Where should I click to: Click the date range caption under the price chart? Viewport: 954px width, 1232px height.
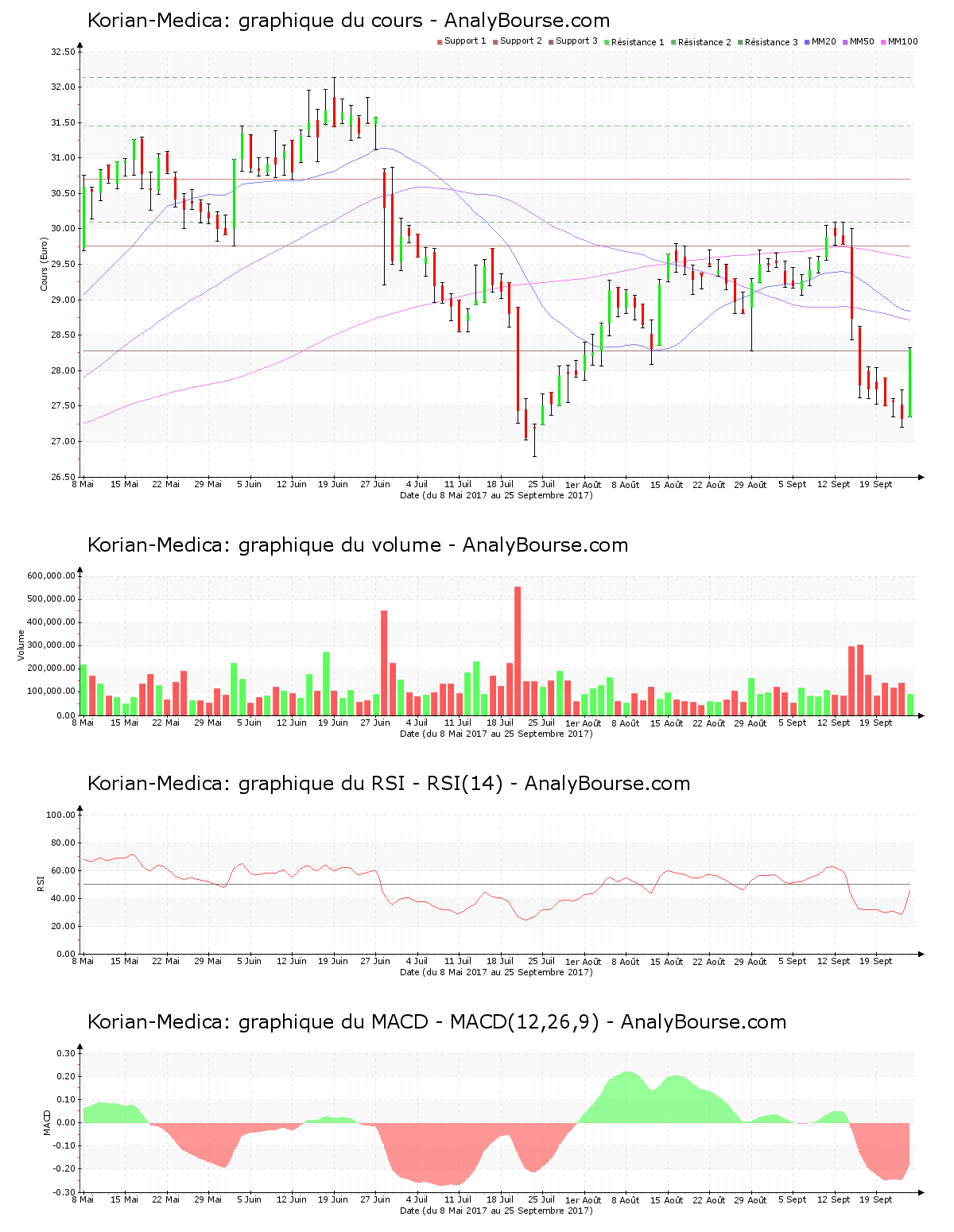(x=496, y=495)
